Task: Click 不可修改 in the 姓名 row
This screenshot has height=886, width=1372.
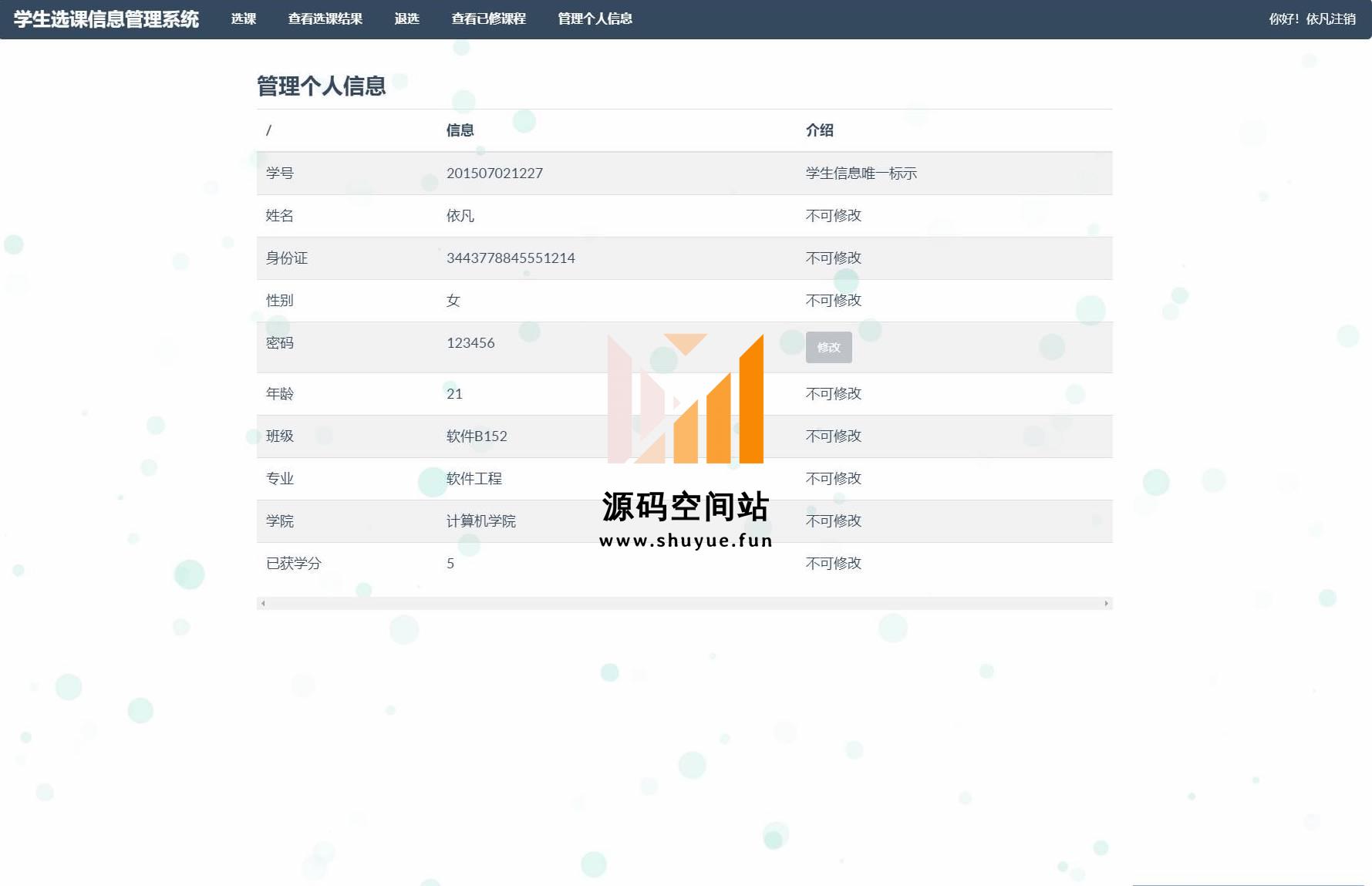Action: click(x=834, y=215)
